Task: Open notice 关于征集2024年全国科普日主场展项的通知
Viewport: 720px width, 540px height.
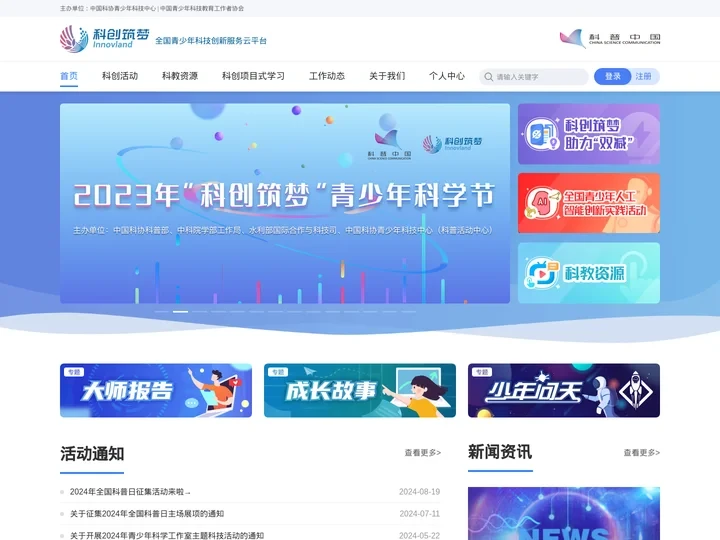Action: (x=147, y=514)
